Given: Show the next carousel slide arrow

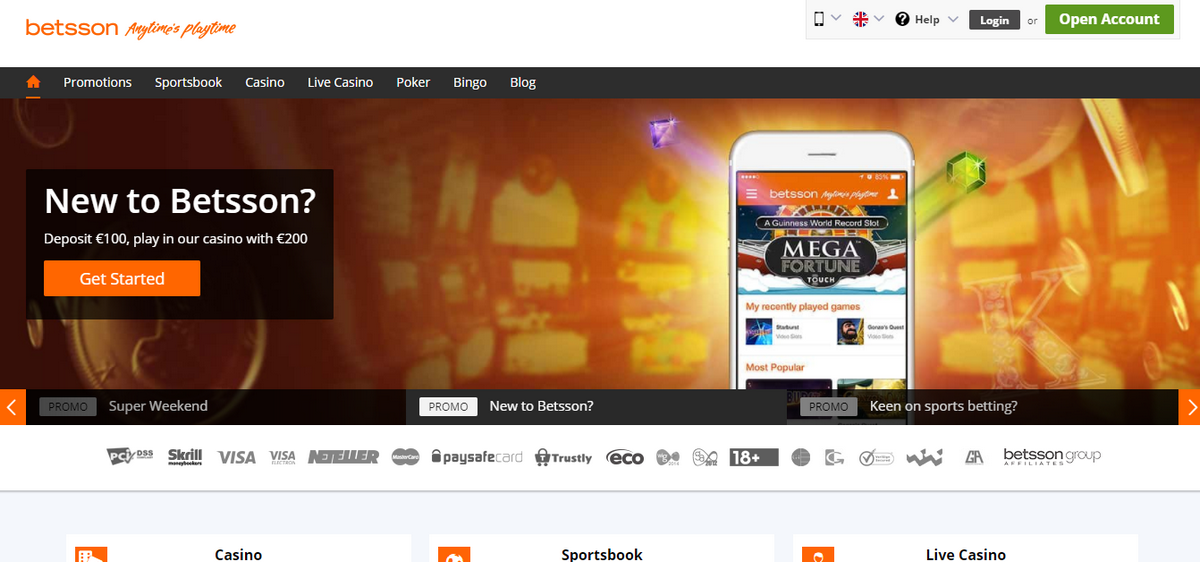Looking at the screenshot, I should (x=1188, y=407).
